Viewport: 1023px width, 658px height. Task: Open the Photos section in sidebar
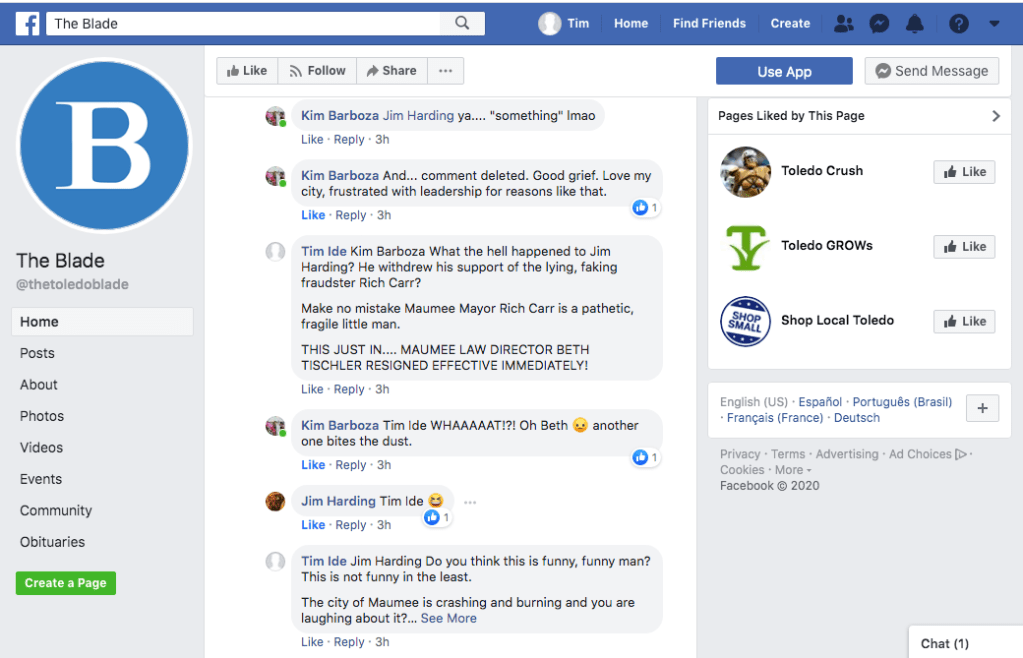[42, 416]
